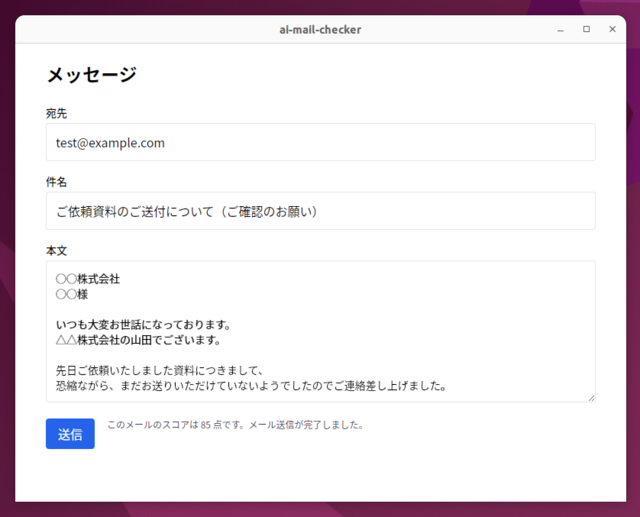The width and height of the screenshot is (640, 517).
Task: Grab the resize handle of the 本文 textarea
Action: point(590,397)
